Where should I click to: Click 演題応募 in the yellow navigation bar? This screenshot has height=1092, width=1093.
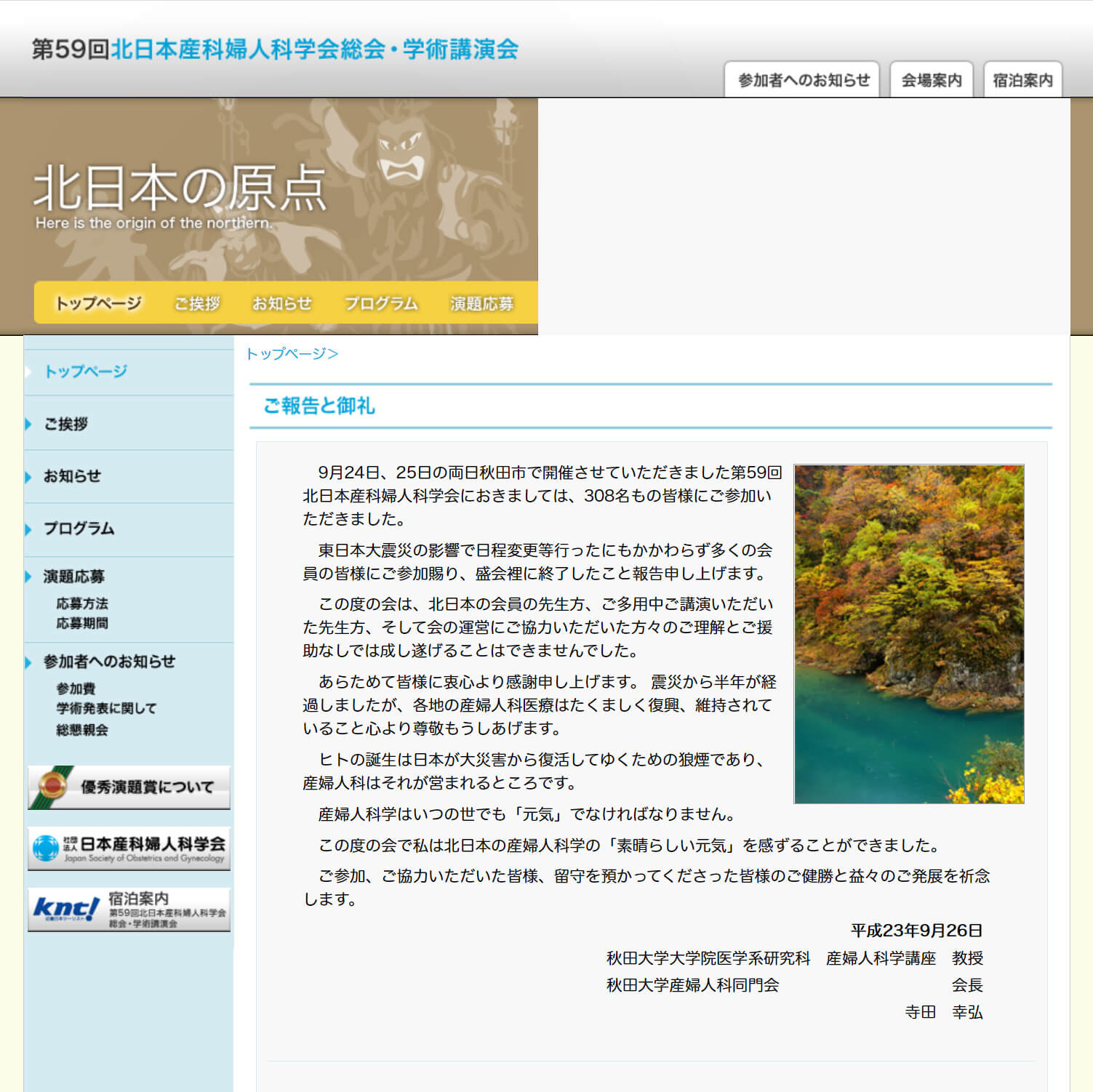(x=481, y=303)
